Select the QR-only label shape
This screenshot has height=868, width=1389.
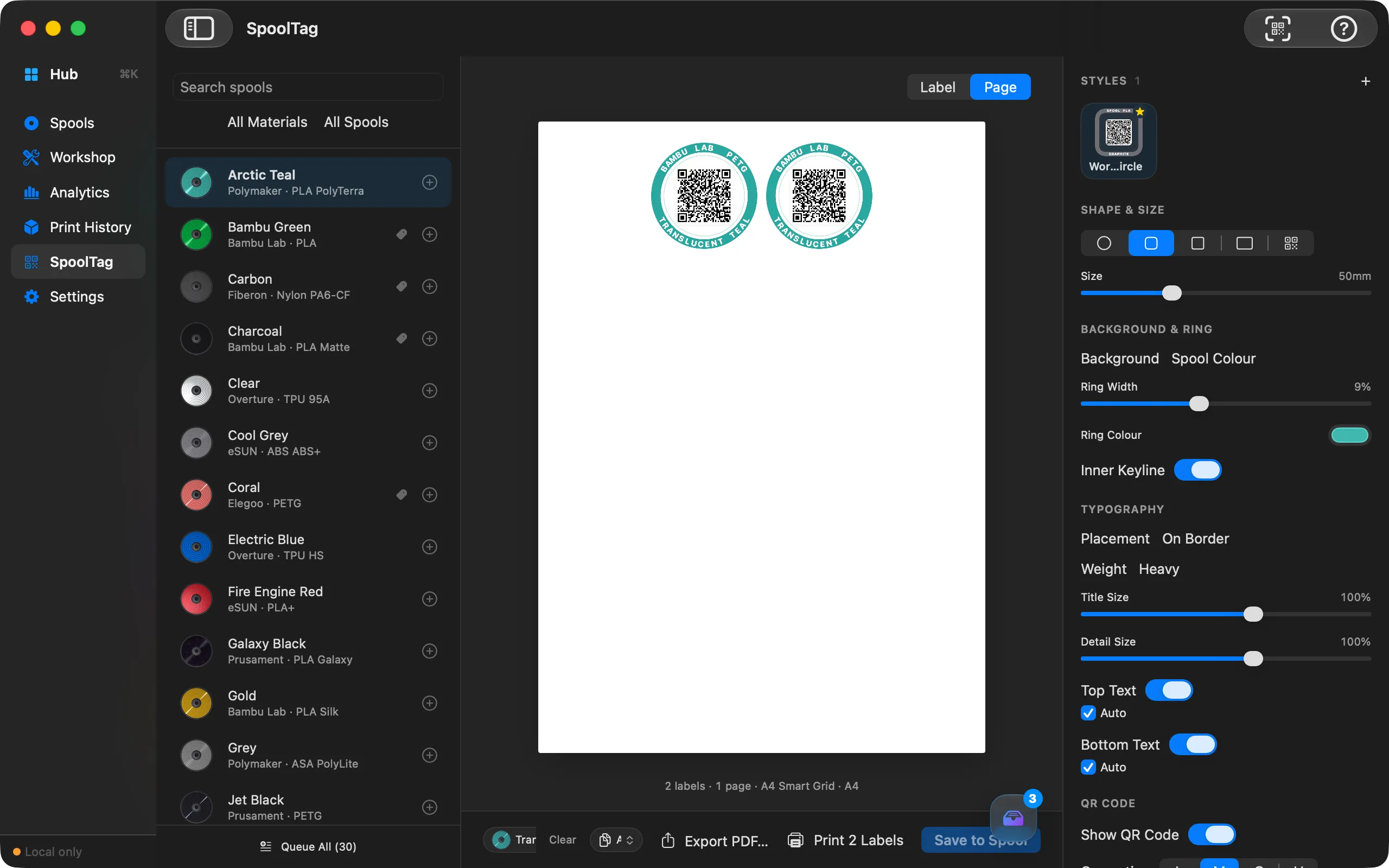[x=1291, y=244]
